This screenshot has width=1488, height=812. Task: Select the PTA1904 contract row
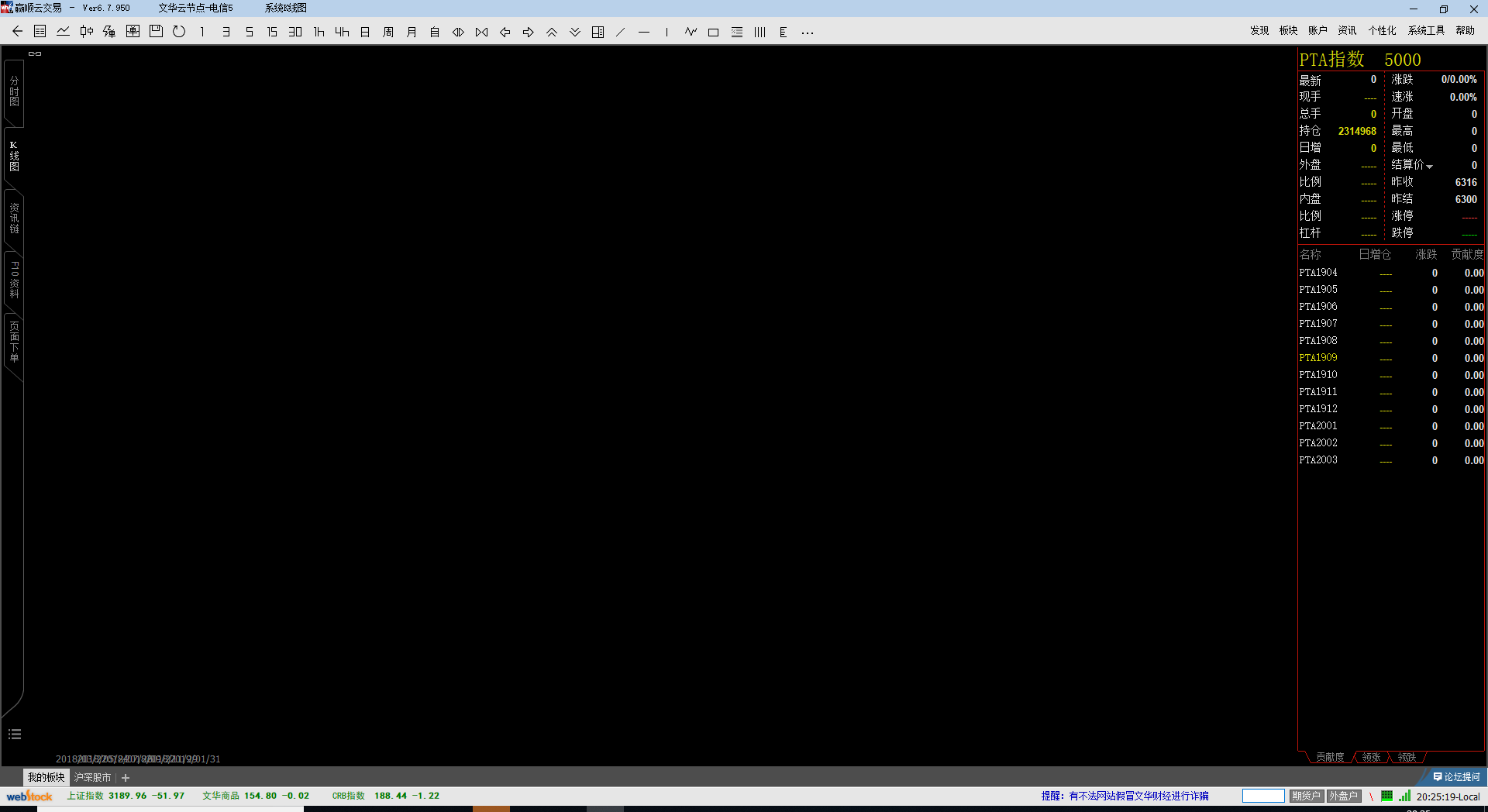click(x=1391, y=273)
